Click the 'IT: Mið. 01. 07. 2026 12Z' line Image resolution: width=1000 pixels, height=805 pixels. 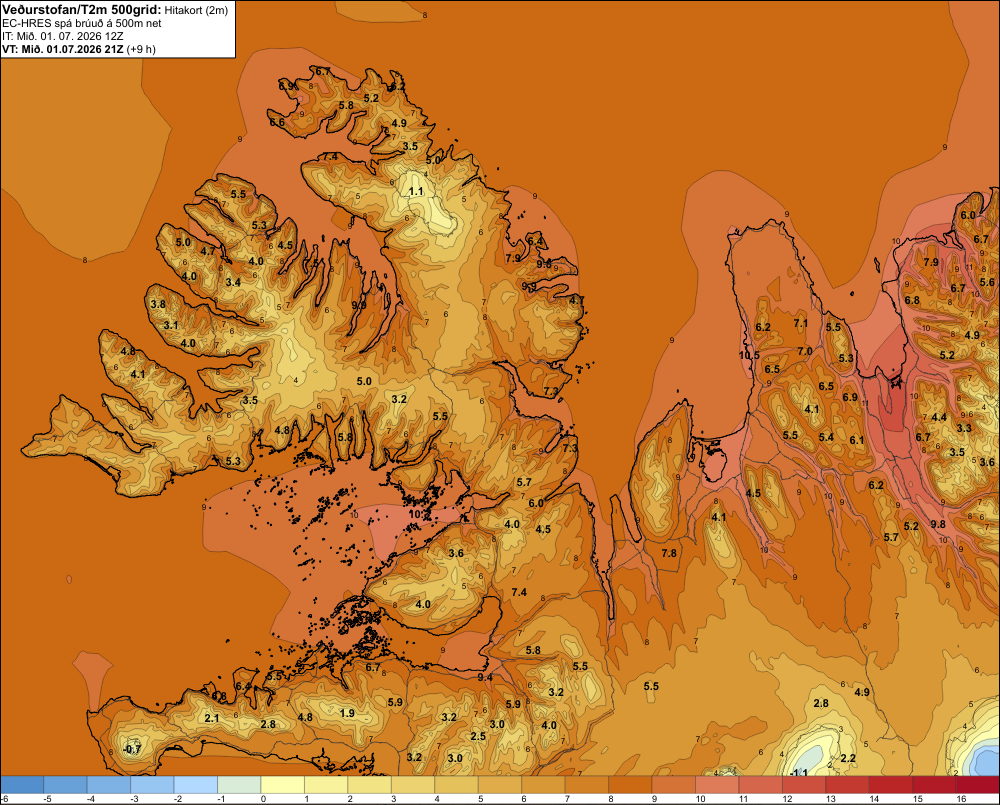(x=63, y=36)
